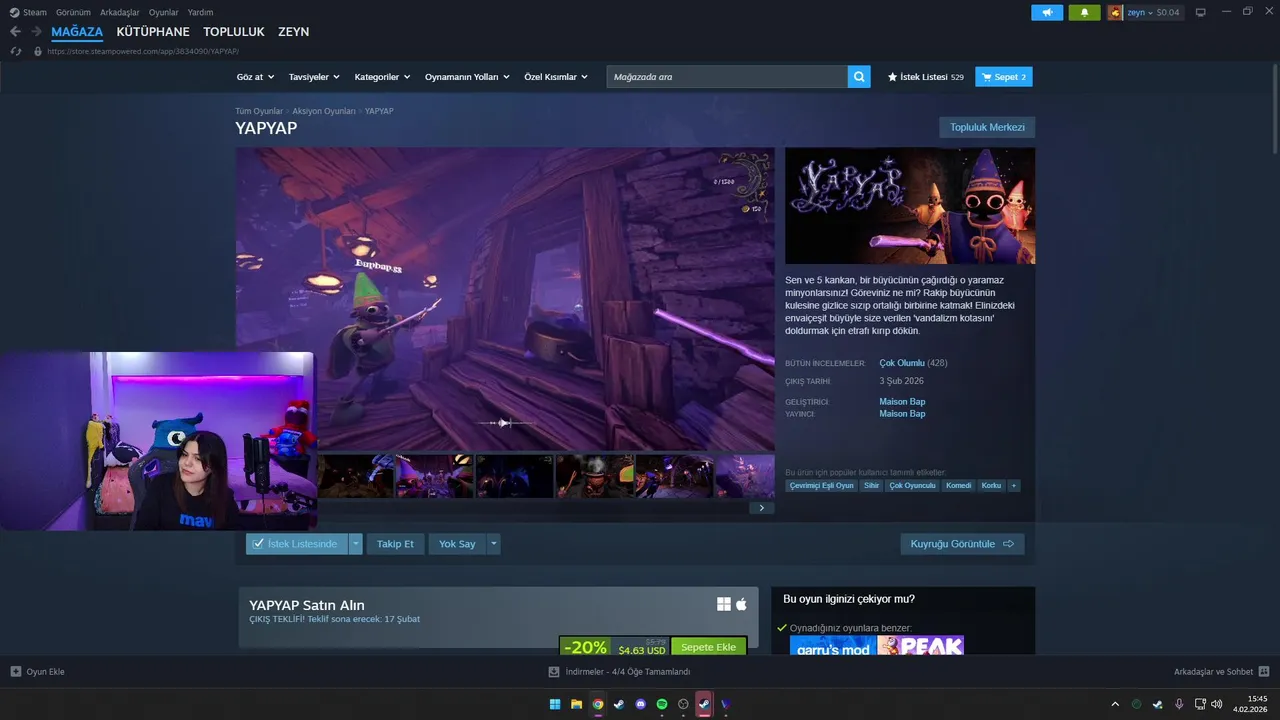Open İstek Listesi 529 link

[926, 77]
